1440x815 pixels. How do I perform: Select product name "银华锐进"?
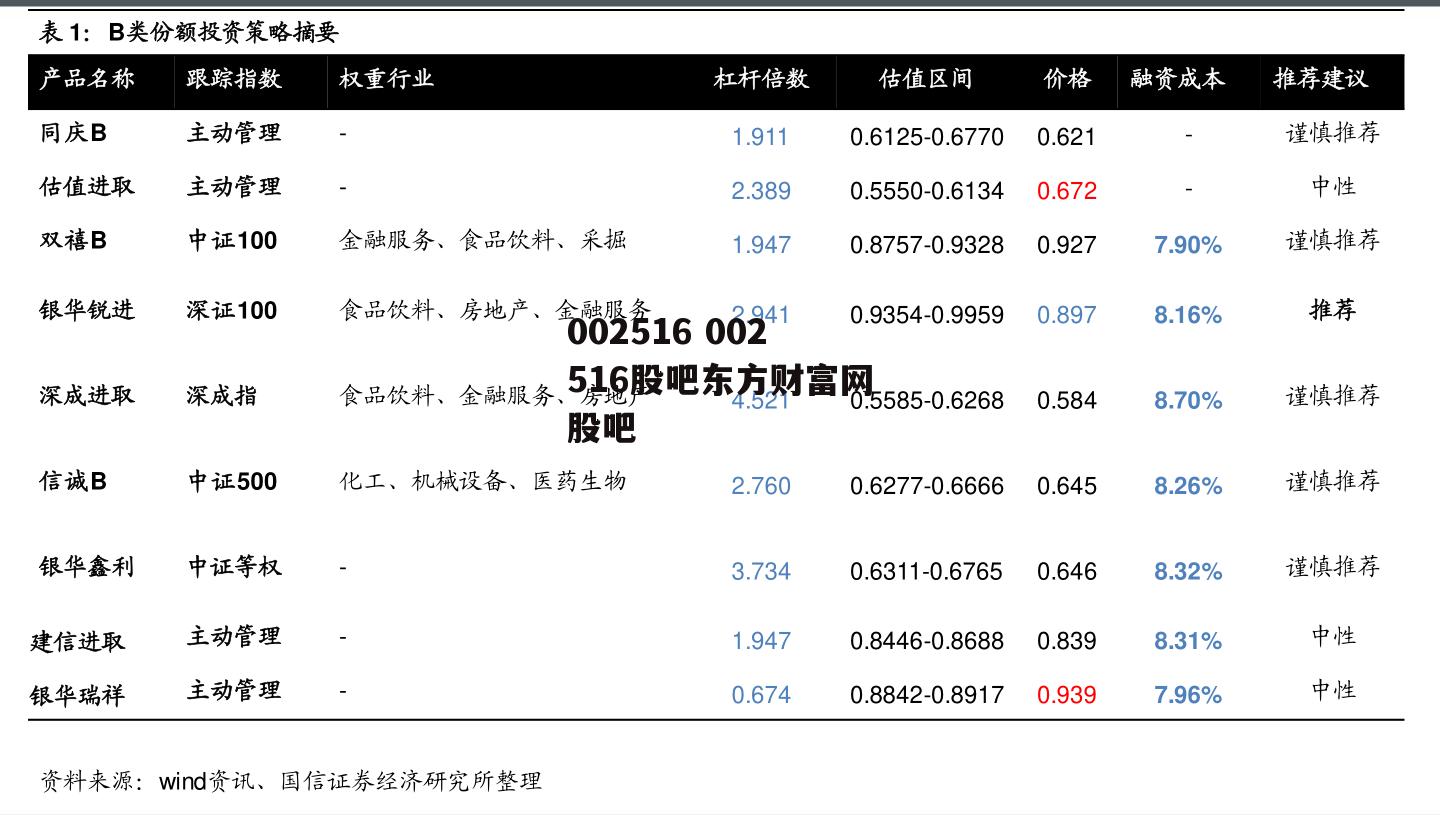click(x=87, y=310)
